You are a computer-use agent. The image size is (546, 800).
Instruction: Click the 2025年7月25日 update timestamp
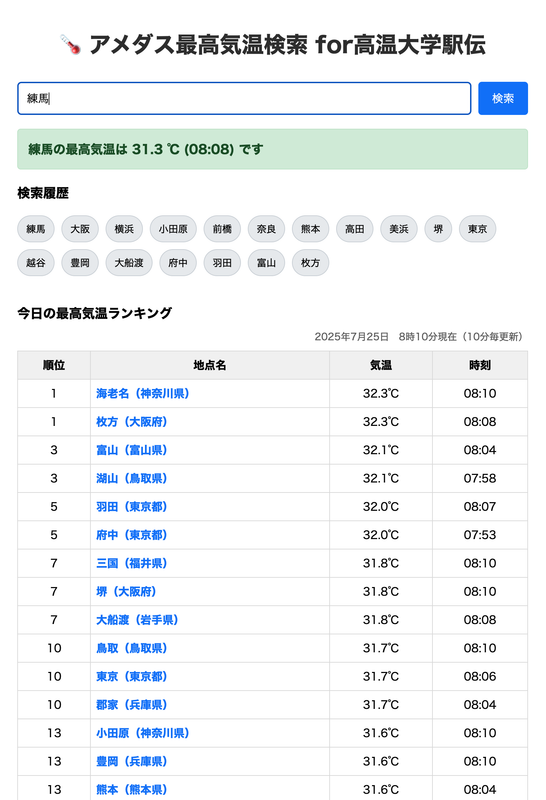(x=418, y=337)
